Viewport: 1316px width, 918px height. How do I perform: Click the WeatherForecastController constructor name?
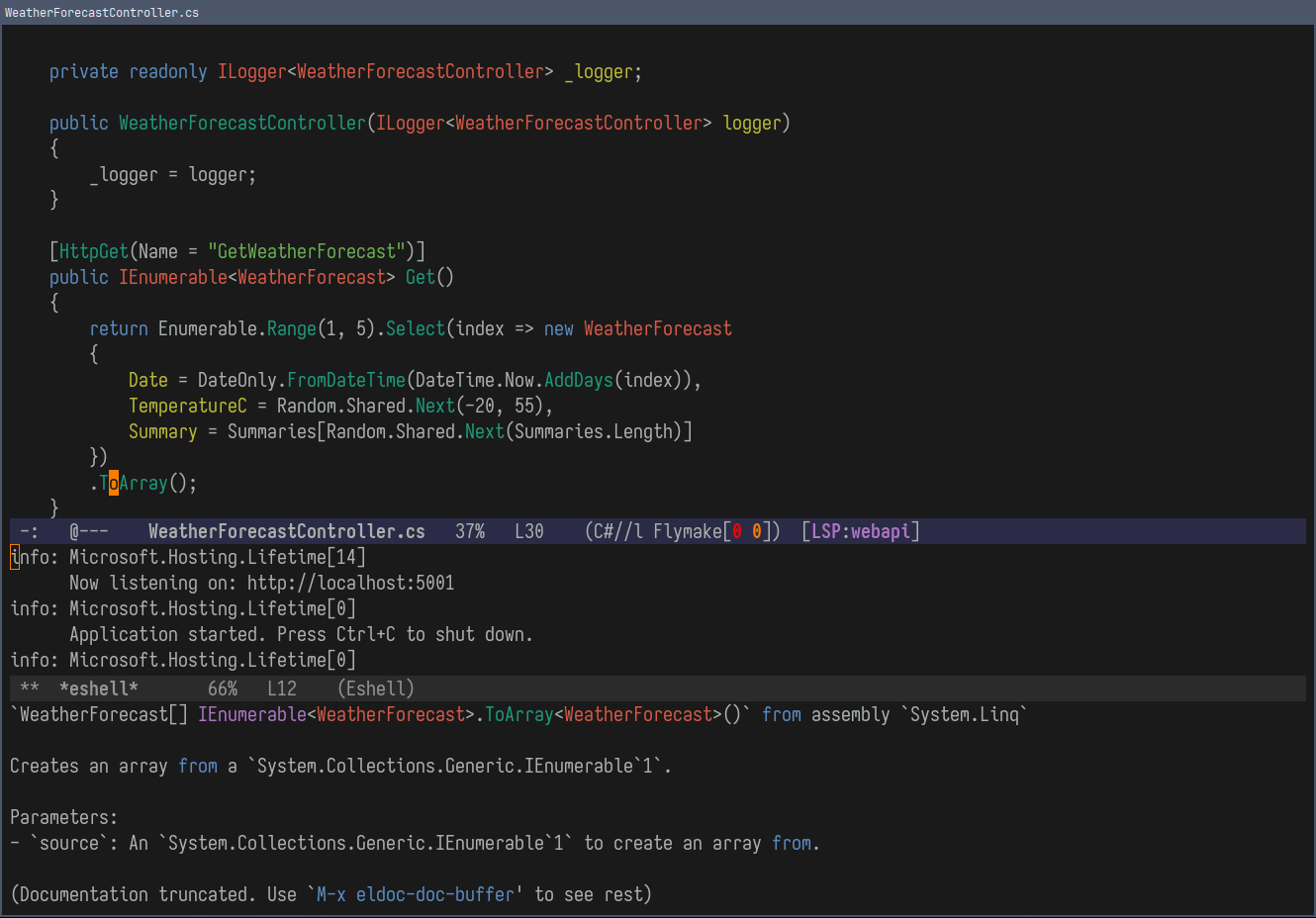point(242,123)
